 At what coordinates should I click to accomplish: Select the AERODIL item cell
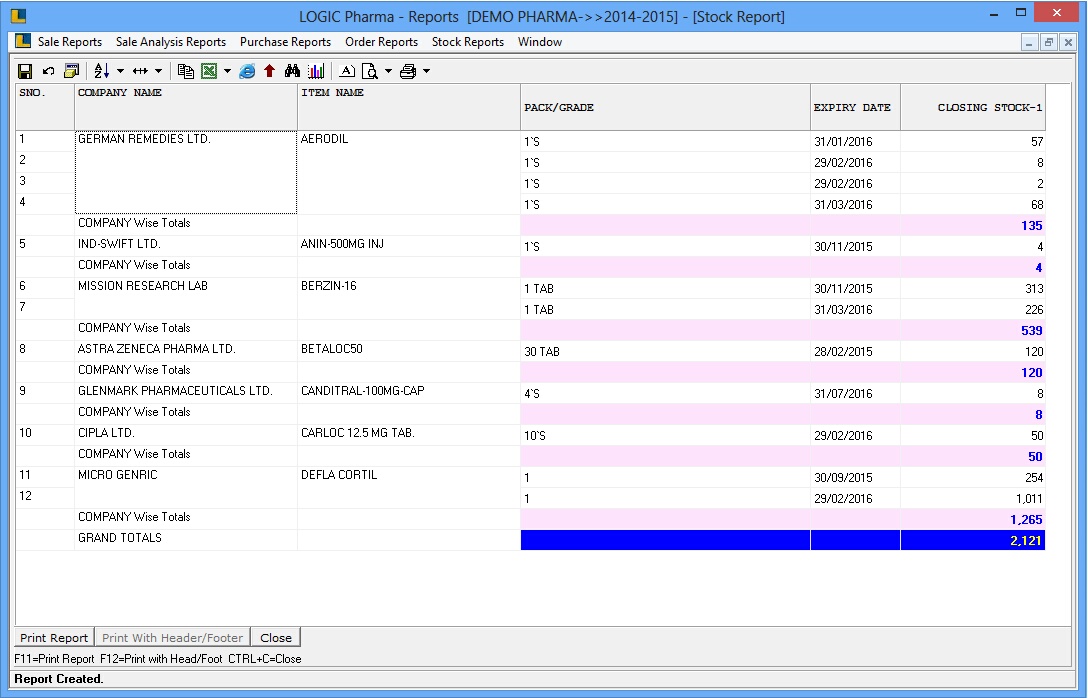(409, 172)
